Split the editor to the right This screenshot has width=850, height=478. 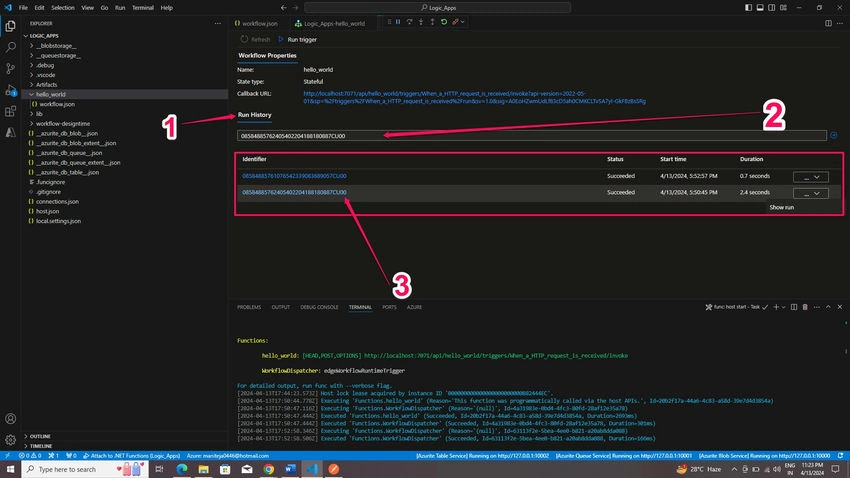click(828, 23)
